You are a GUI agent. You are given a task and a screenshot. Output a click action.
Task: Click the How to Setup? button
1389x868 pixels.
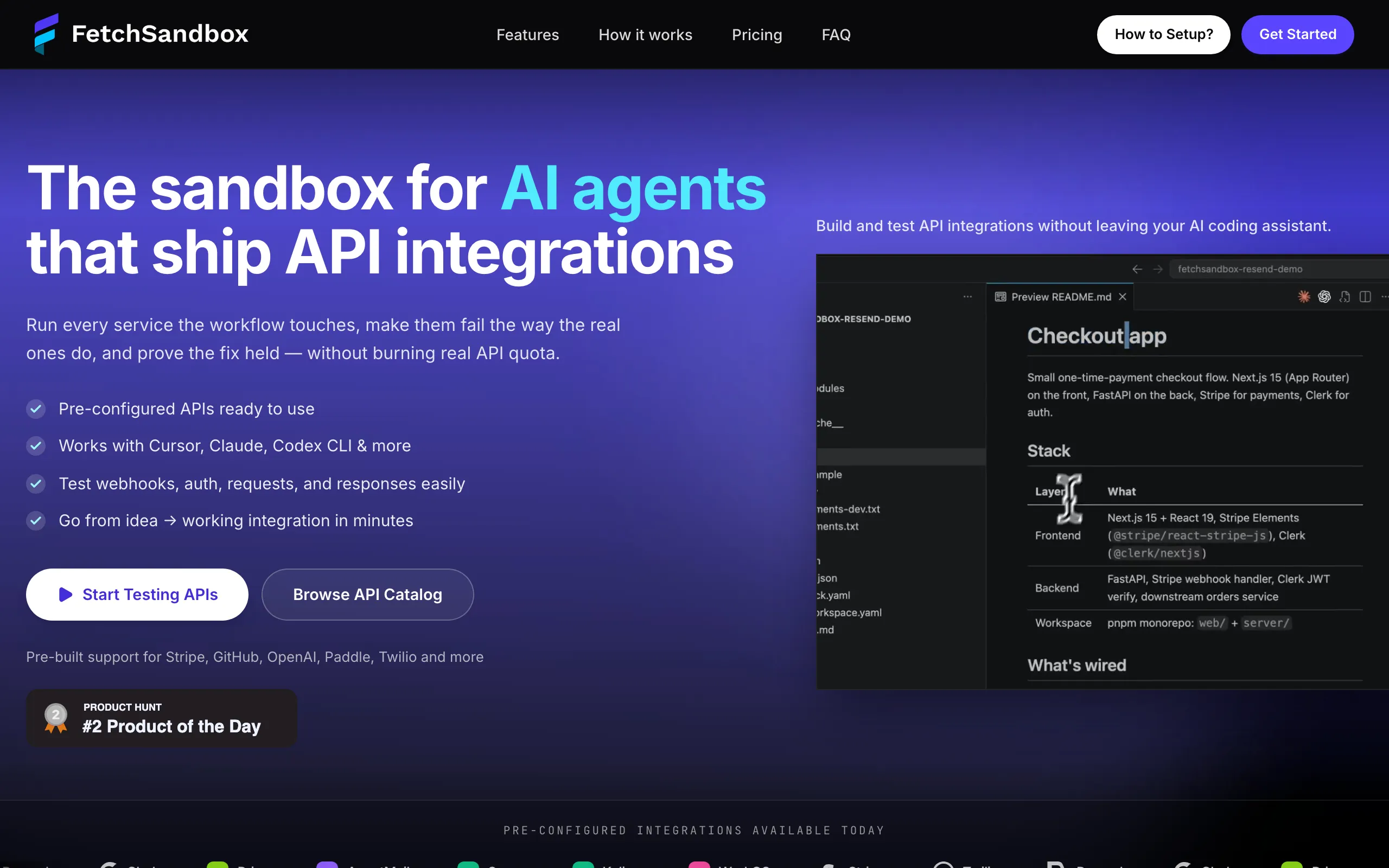pos(1163,34)
